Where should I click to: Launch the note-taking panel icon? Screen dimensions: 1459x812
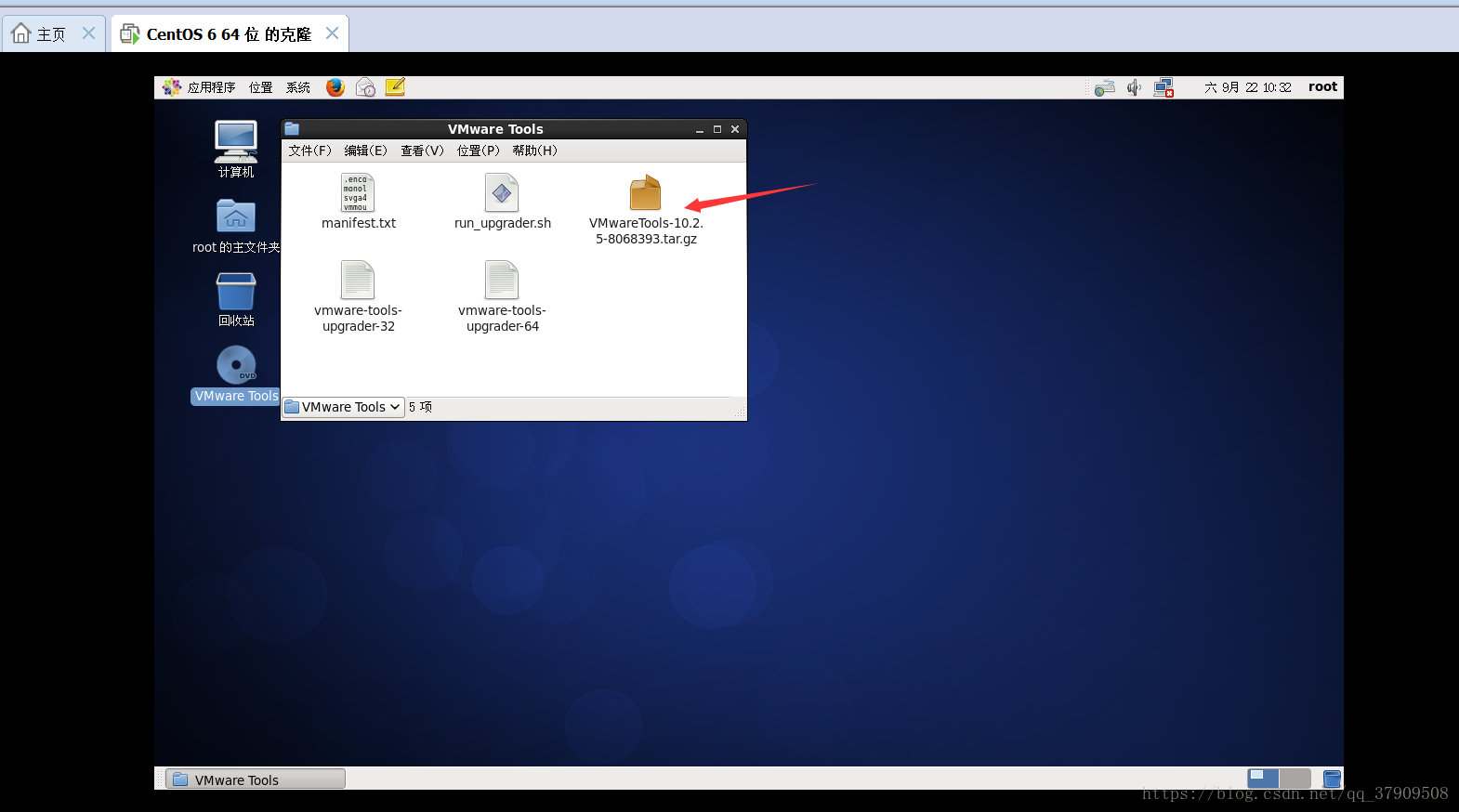coord(395,87)
